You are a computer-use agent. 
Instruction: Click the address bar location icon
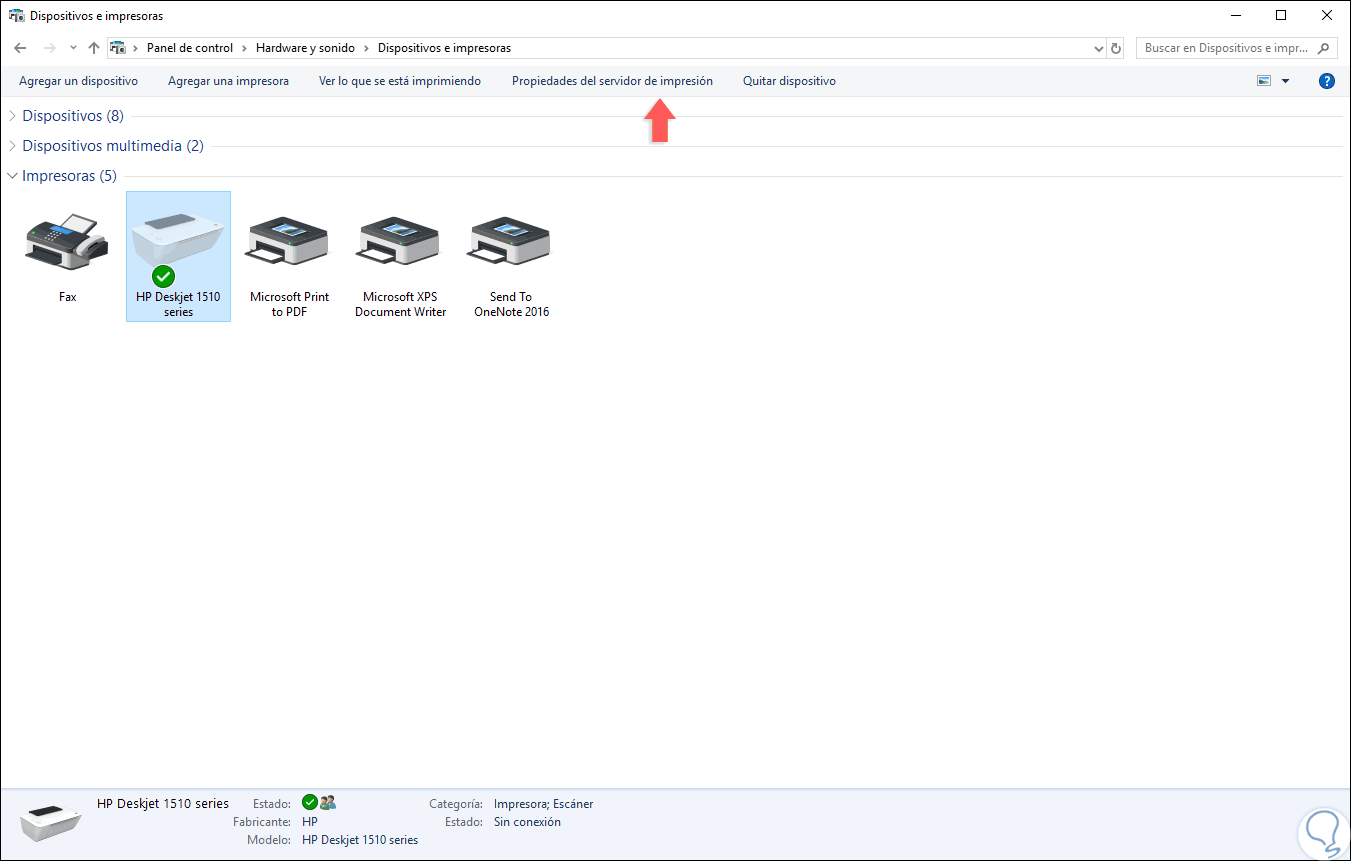pyautogui.click(x=118, y=48)
